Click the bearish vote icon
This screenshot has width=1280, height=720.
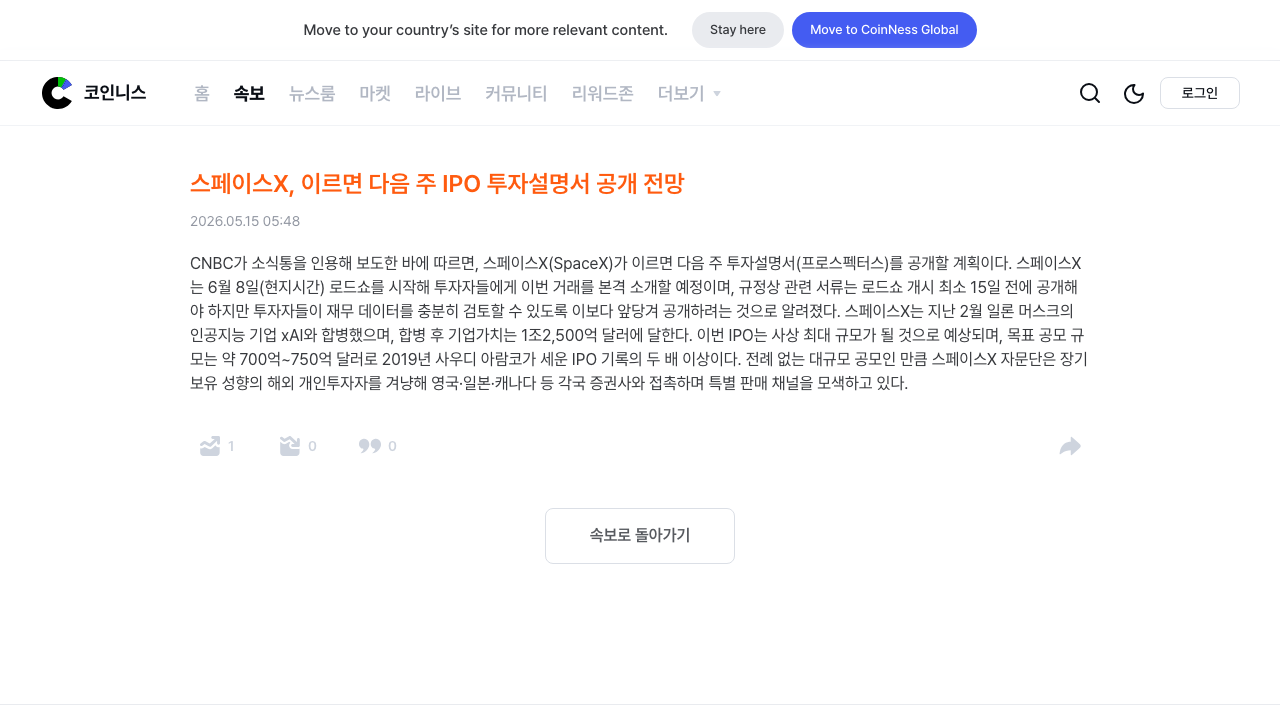pyautogui.click(x=290, y=446)
